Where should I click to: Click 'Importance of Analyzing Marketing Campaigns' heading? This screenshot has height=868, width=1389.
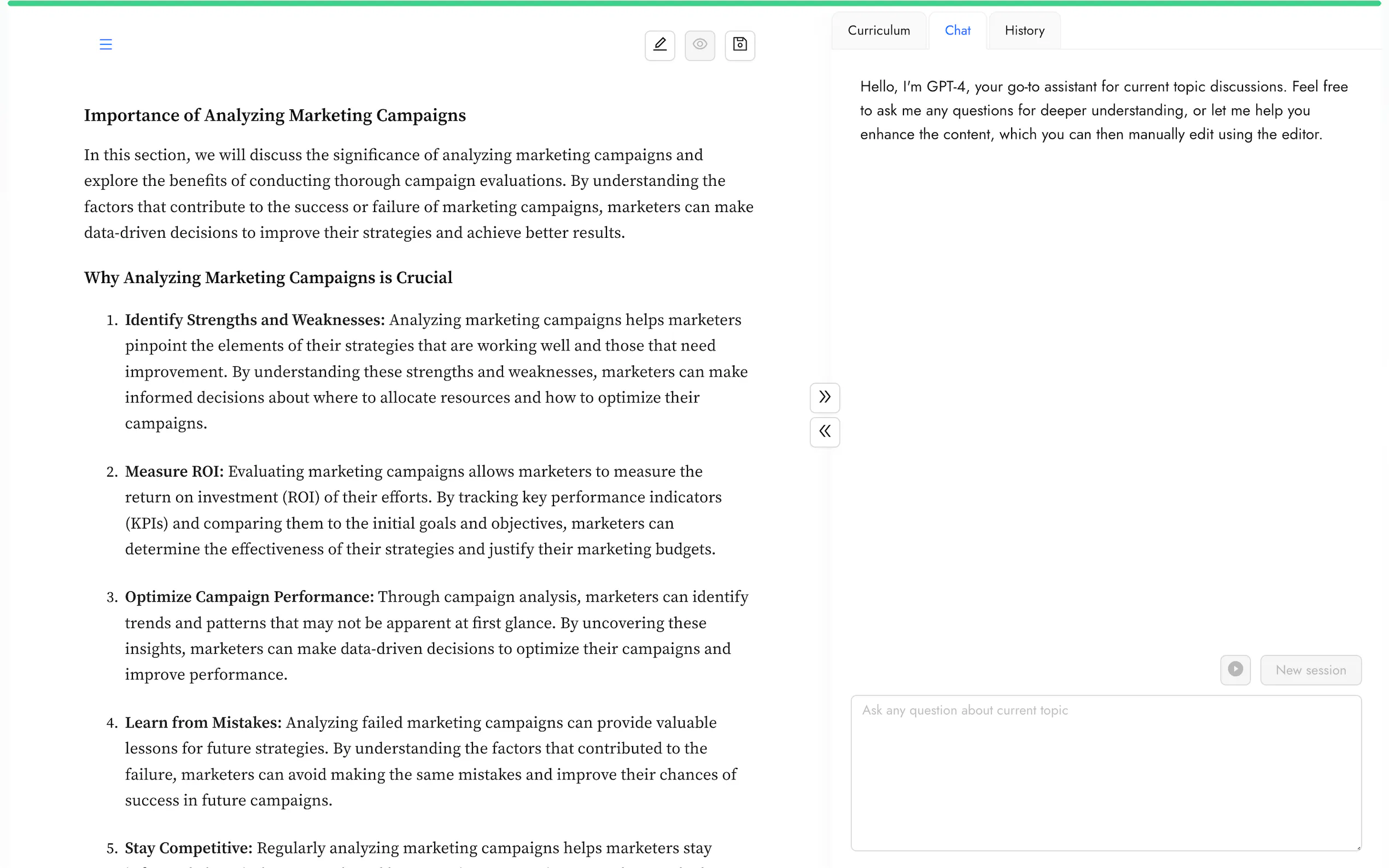pos(275,115)
